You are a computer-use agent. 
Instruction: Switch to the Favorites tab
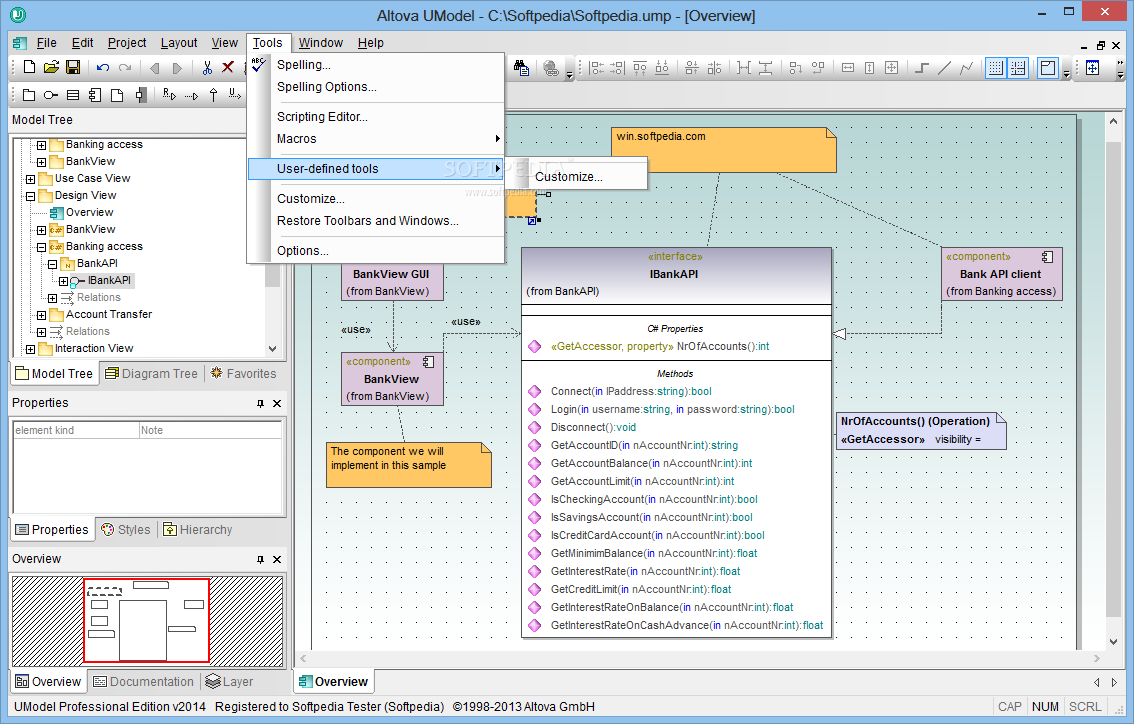244,374
